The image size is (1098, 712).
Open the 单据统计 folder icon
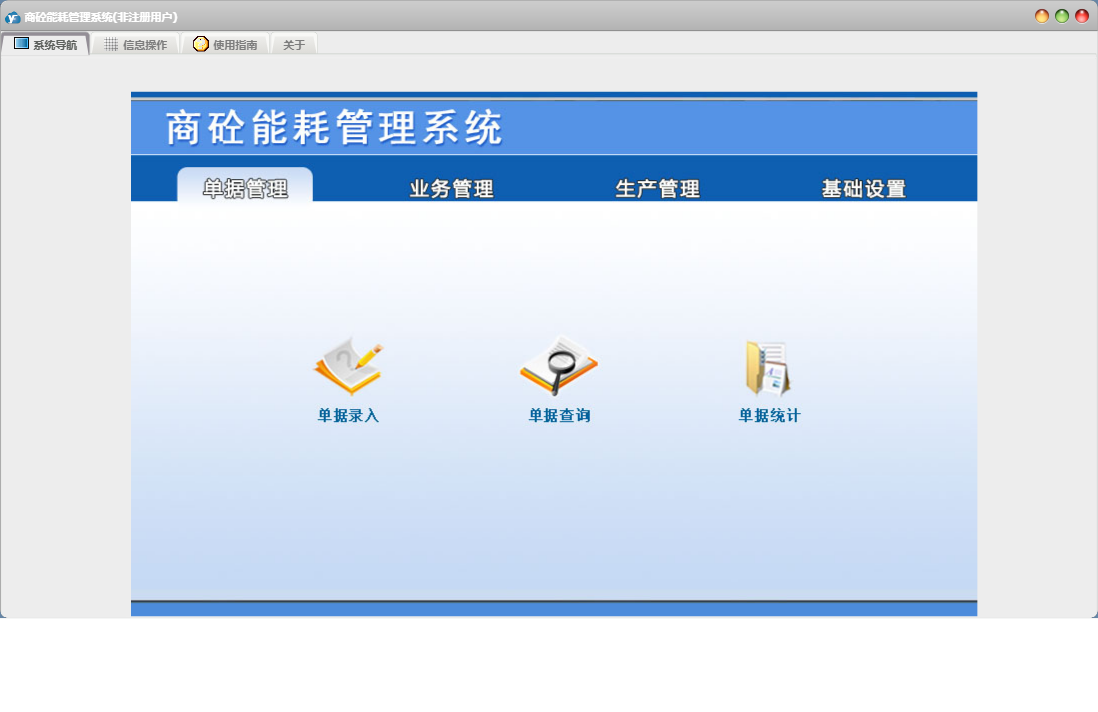[767, 368]
